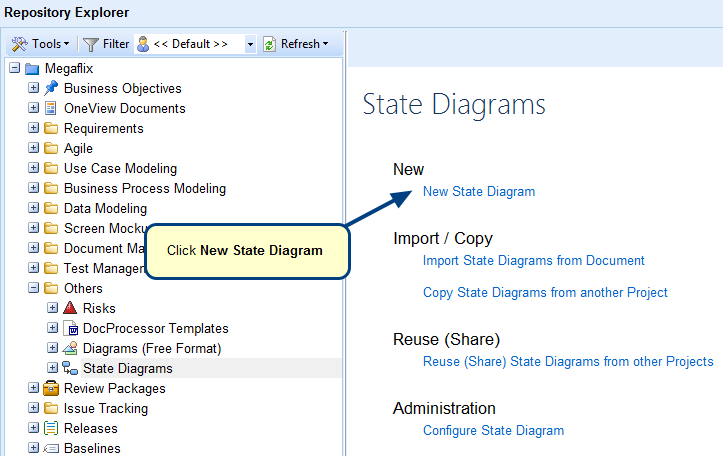The width and height of the screenshot is (723, 456).
Task: Click the Review Packages briefcase icon
Action: (51, 388)
